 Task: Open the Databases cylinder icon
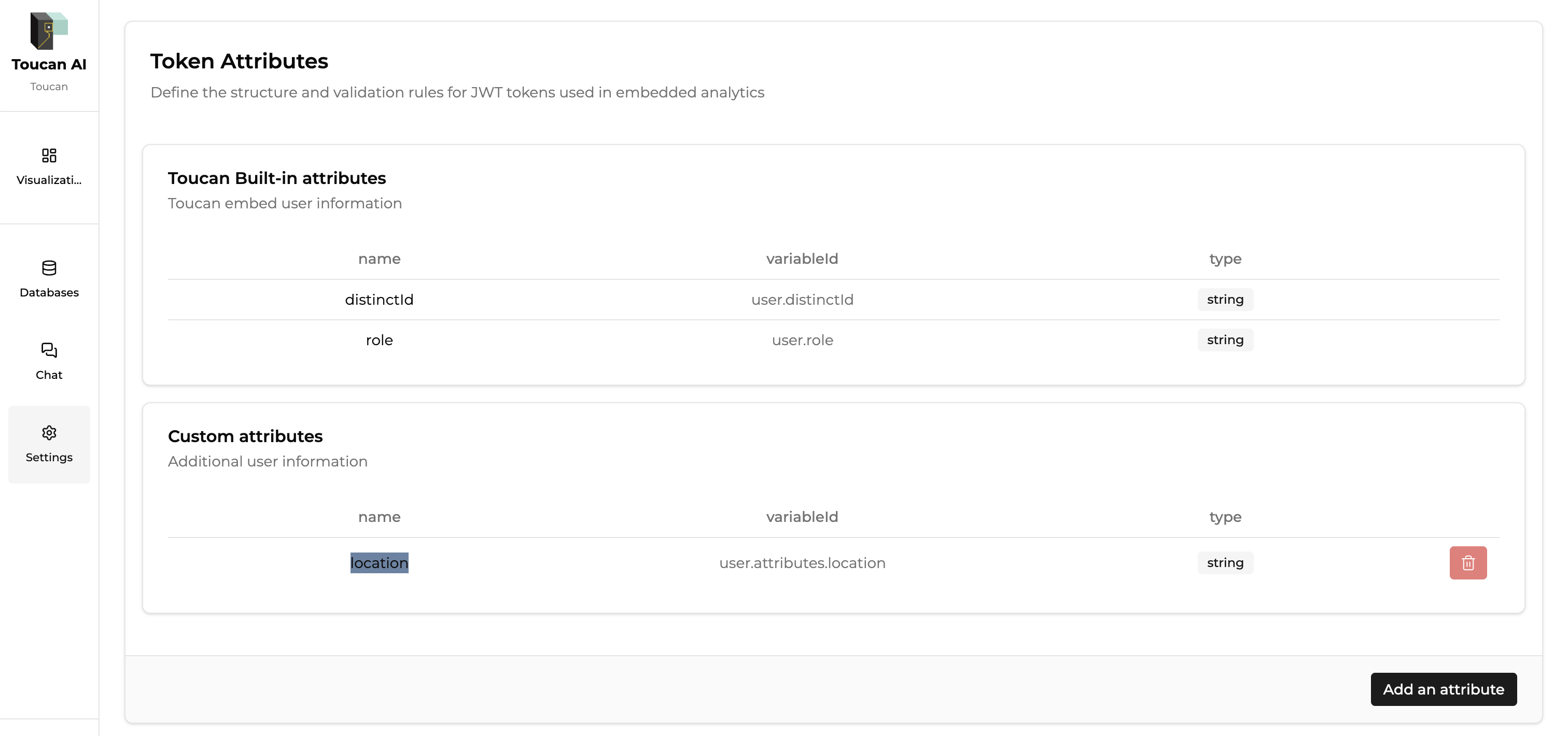tap(49, 268)
